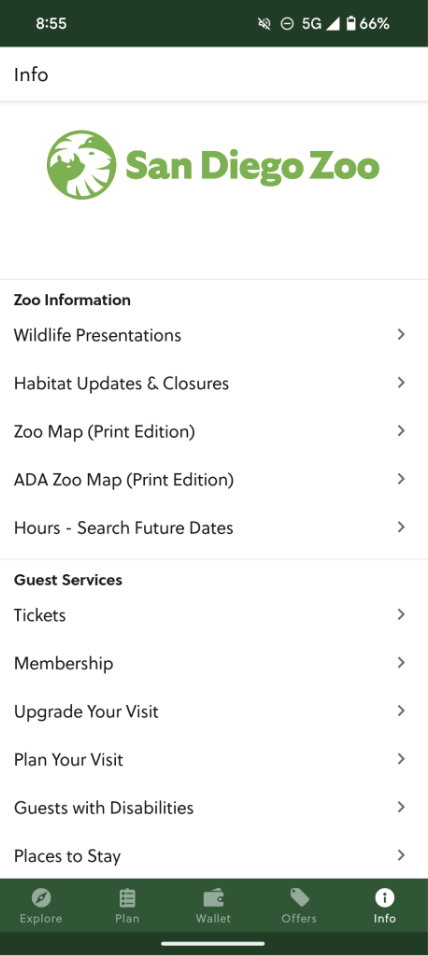Open the Explore compass icon
This screenshot has height=956, width=428.
click(41, 897)
